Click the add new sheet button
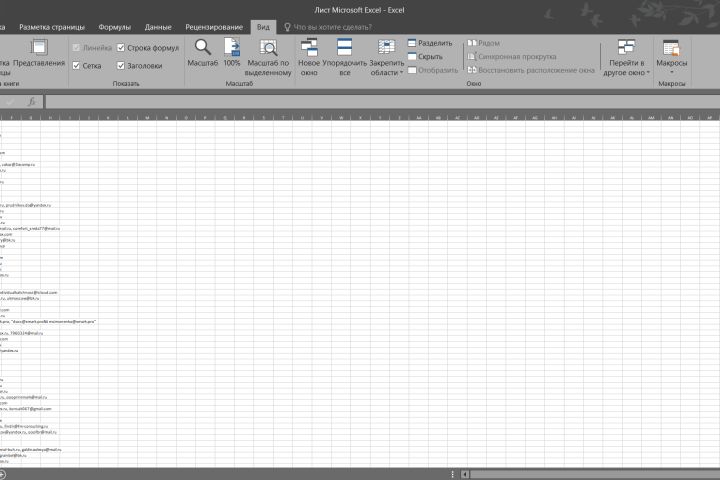The height and width of the screenshot is (480, 720). click(2, 474)
